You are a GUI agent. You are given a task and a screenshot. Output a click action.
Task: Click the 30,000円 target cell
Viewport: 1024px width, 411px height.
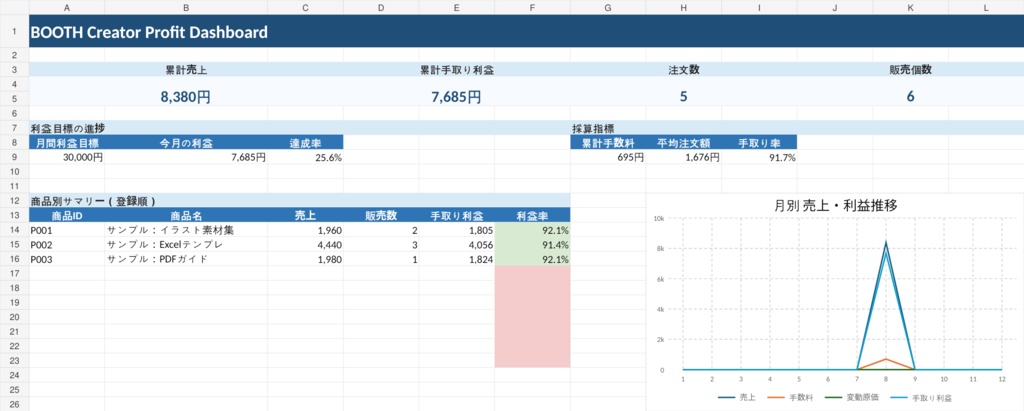click(67, 157)
